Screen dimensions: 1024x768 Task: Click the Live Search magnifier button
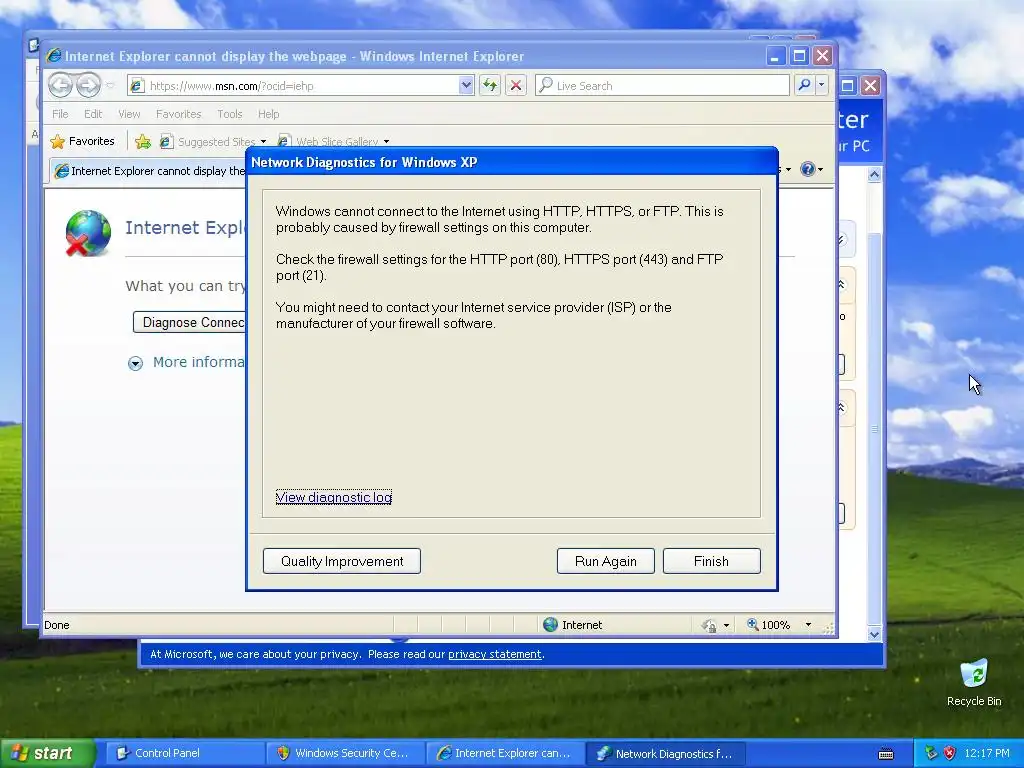click(805, 85)
